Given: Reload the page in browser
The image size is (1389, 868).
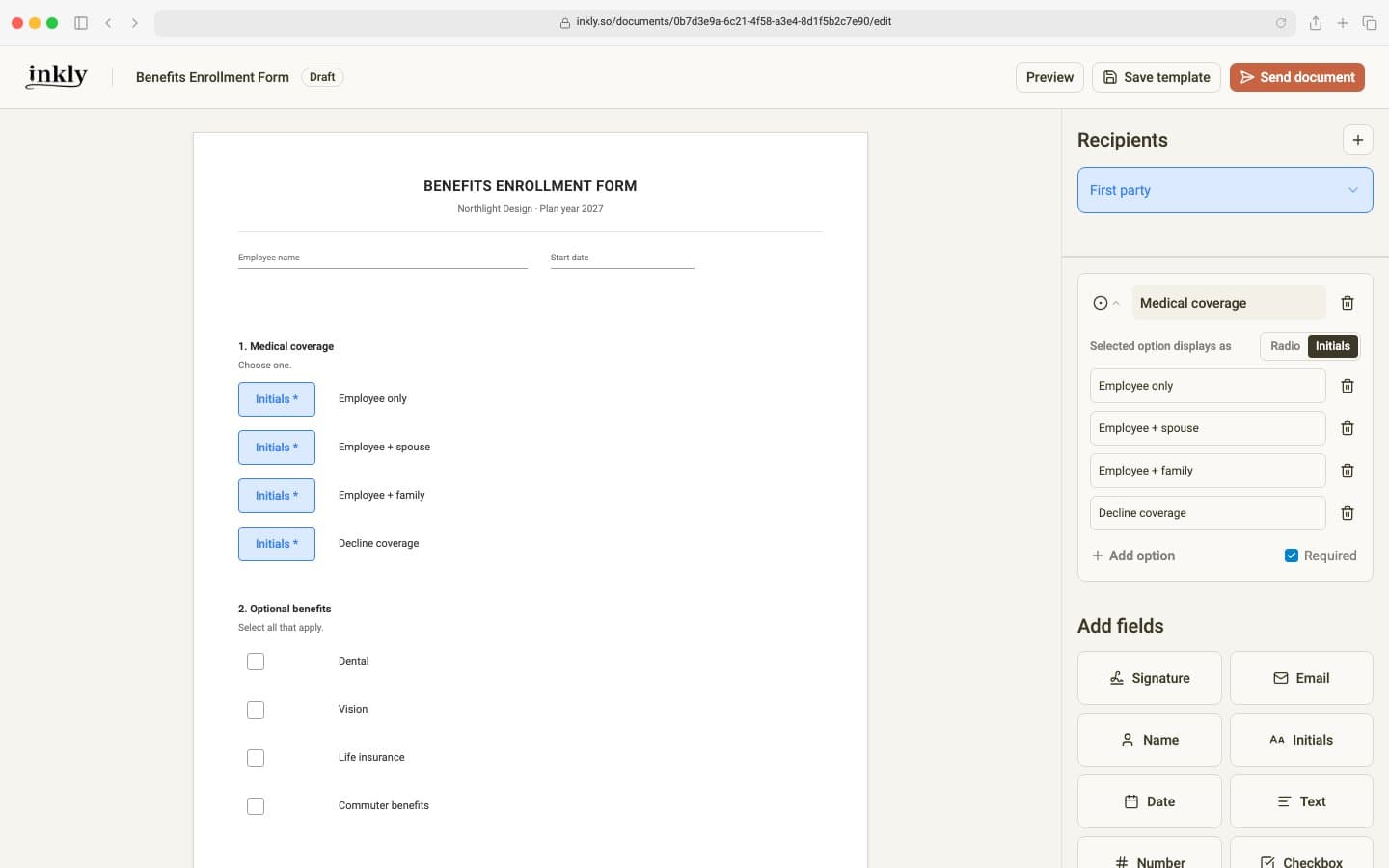Looking at the screenshot, I should (1281, 22).
